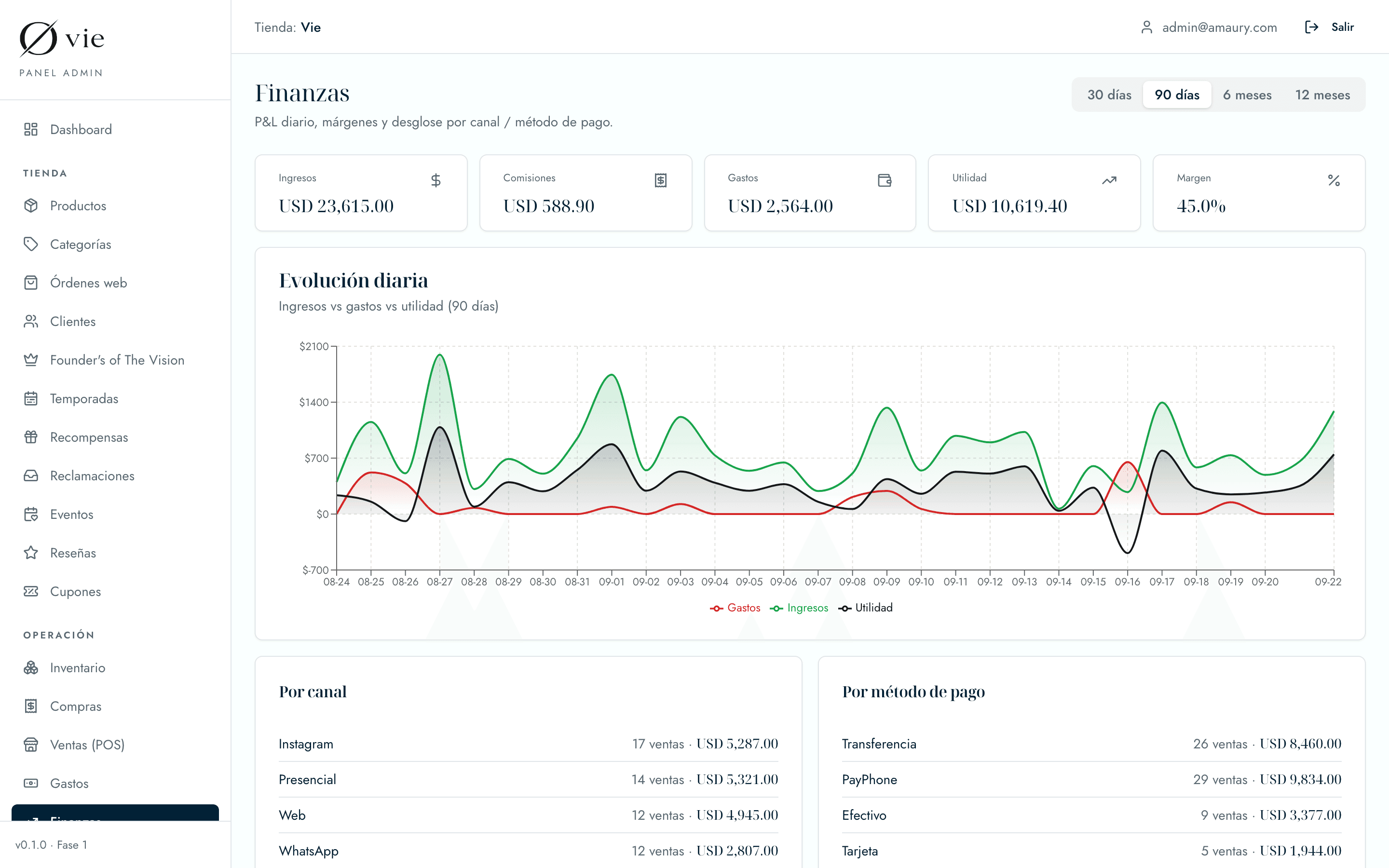Viewport: 1389px width, 868px height.
Task: Navigate to Inventario
Action: point(115,668)
